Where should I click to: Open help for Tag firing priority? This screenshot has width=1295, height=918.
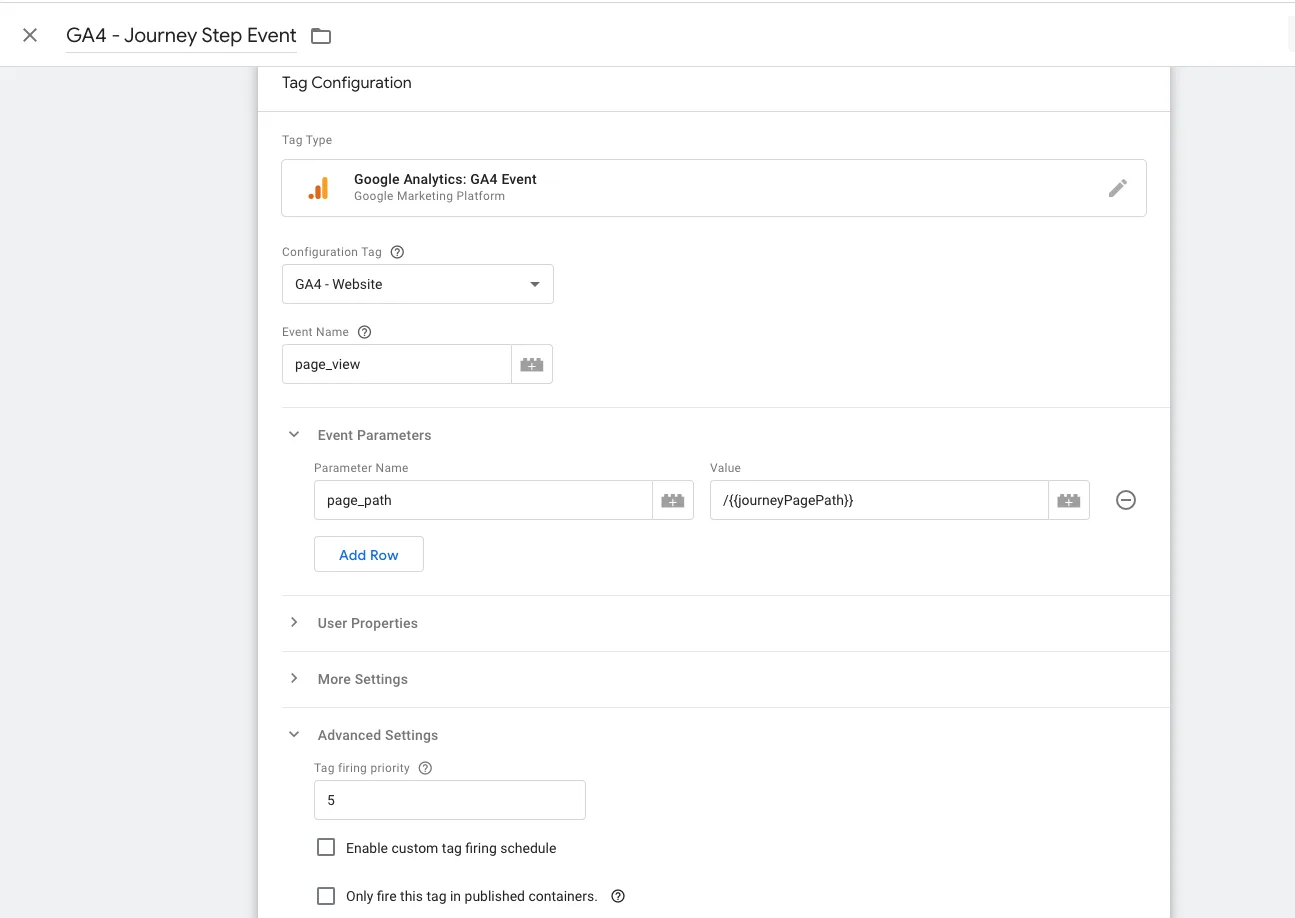point(425,768)
